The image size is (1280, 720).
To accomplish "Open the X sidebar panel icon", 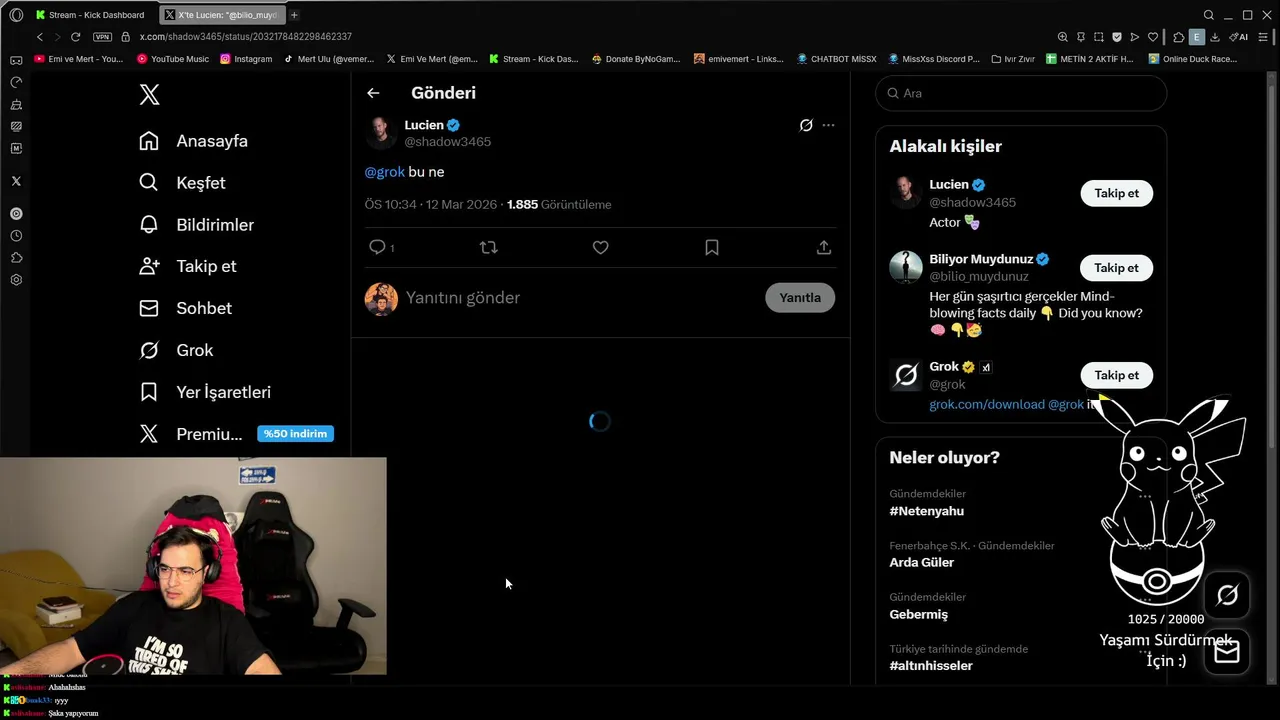I will (16, 181).
